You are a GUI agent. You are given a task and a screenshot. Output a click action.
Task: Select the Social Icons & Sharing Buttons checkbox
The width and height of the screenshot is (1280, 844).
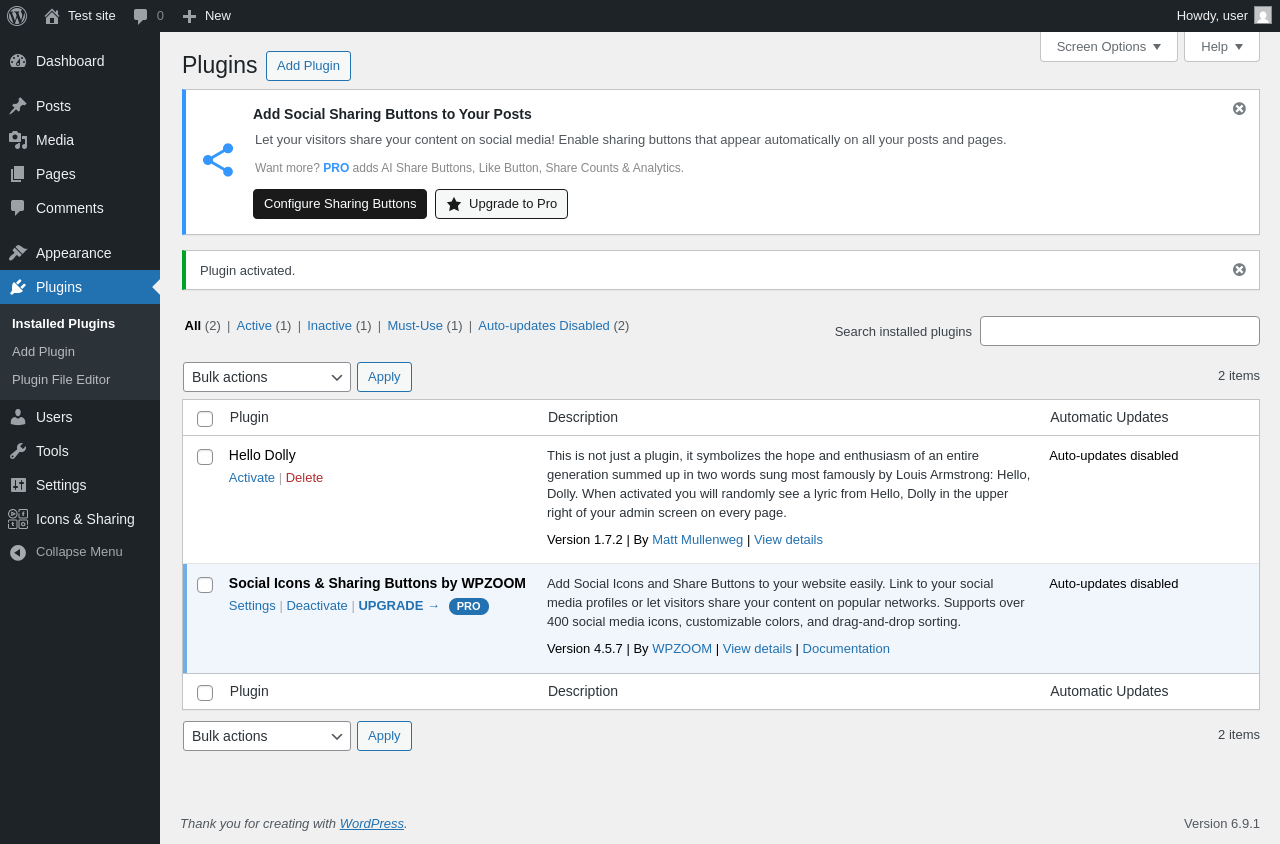(205, 585)
